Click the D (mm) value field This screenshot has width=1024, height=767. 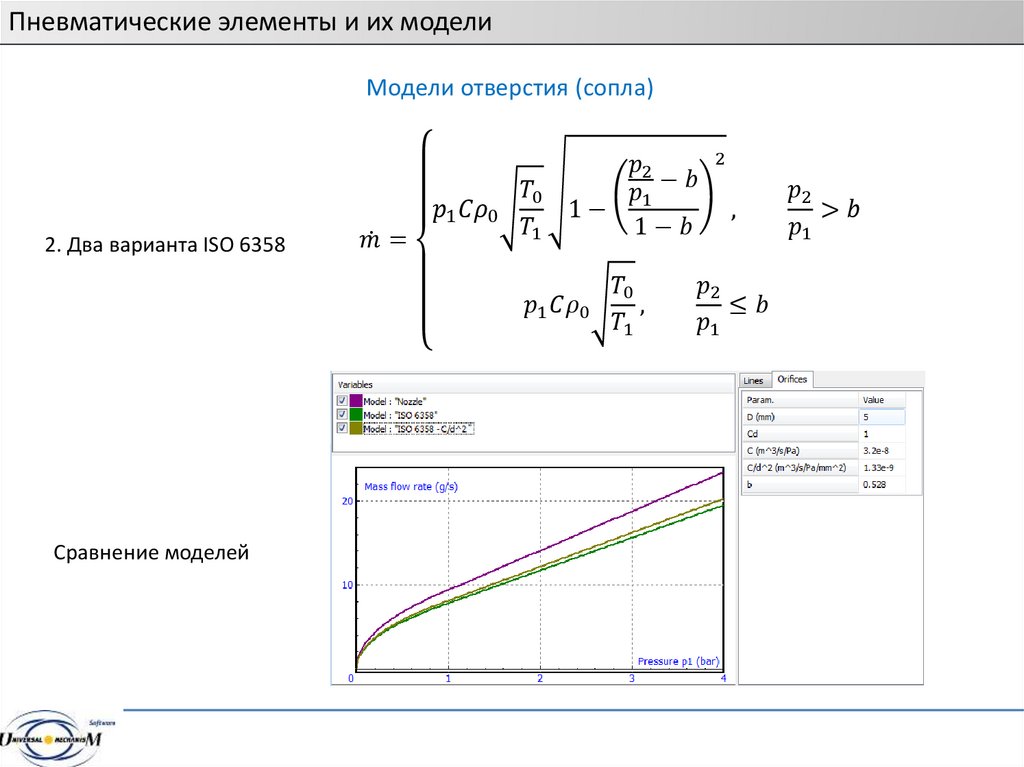click(x=882, y=417)
